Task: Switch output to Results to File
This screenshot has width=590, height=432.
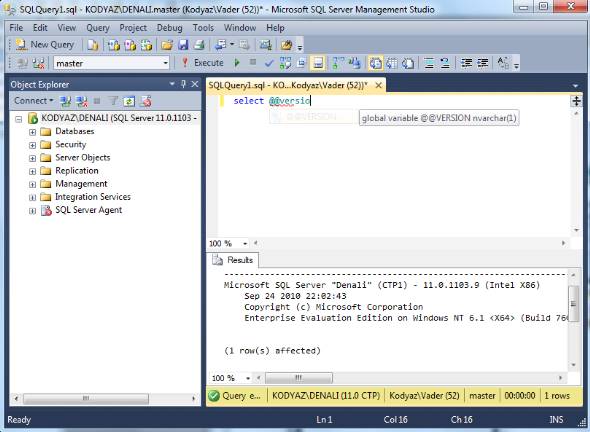Action: point(408,63)
